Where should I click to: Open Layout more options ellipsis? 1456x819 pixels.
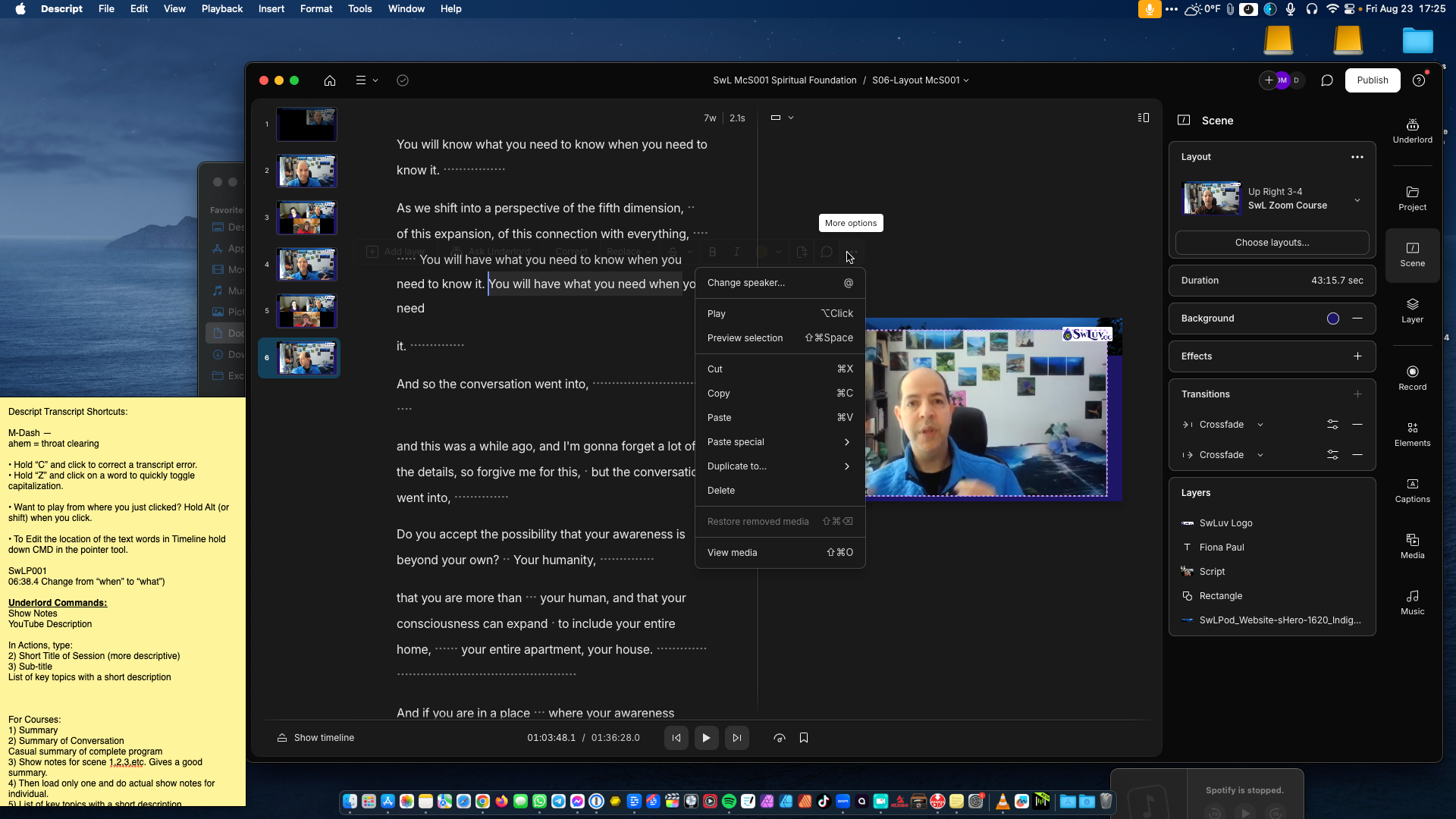coord(1357,157)
